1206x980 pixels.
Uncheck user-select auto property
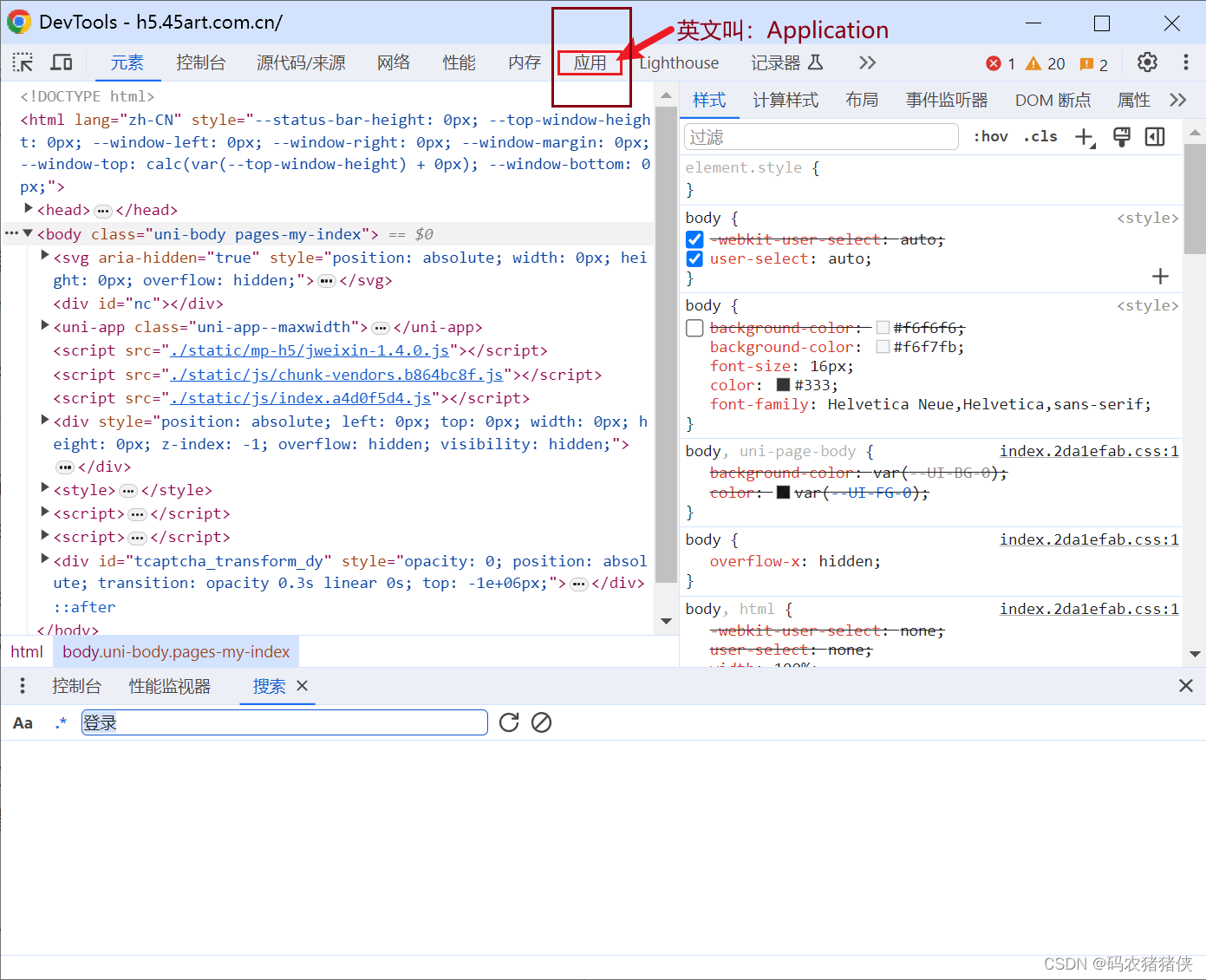click(694, 258)
